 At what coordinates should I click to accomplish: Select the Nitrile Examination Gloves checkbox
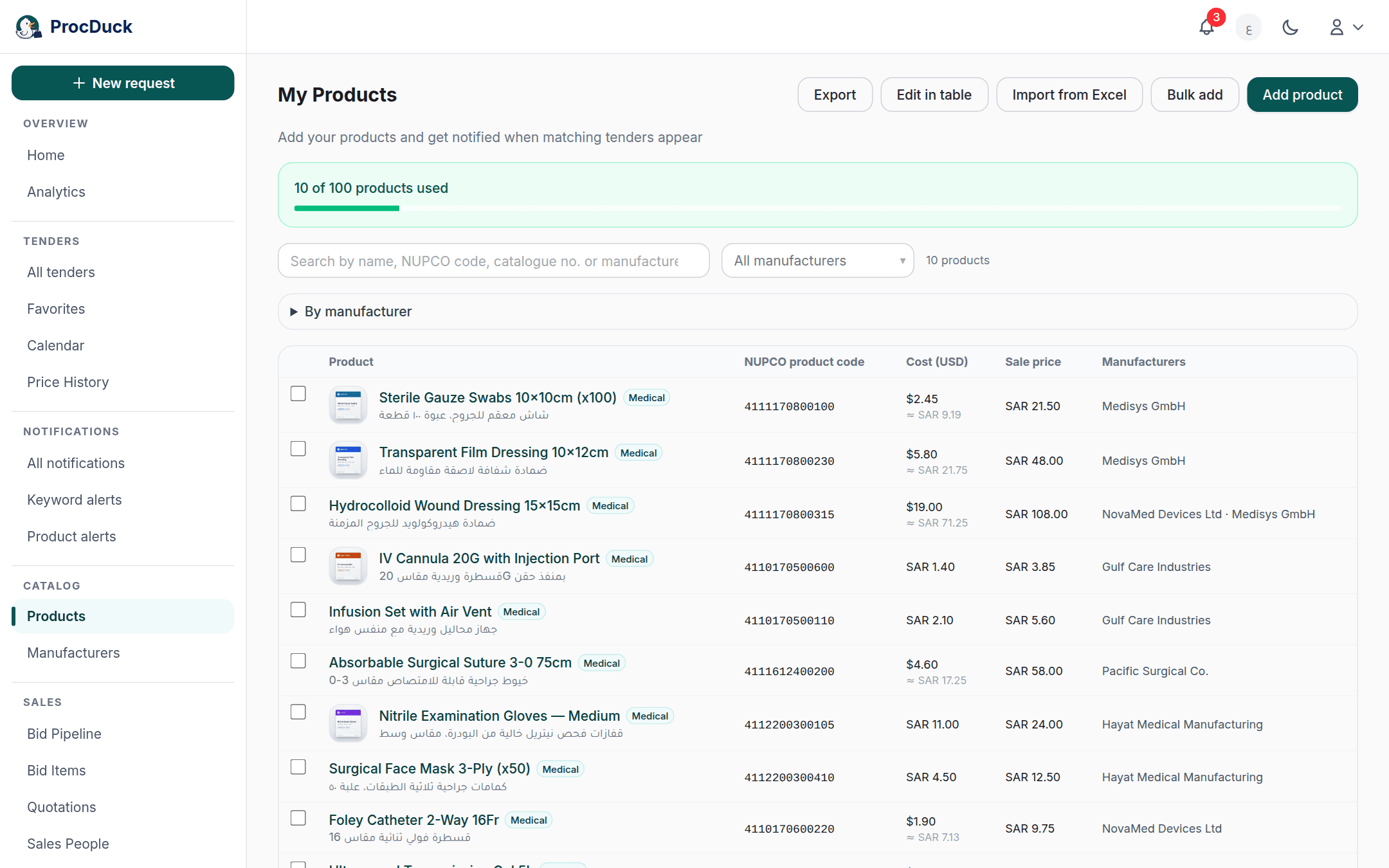298,712
